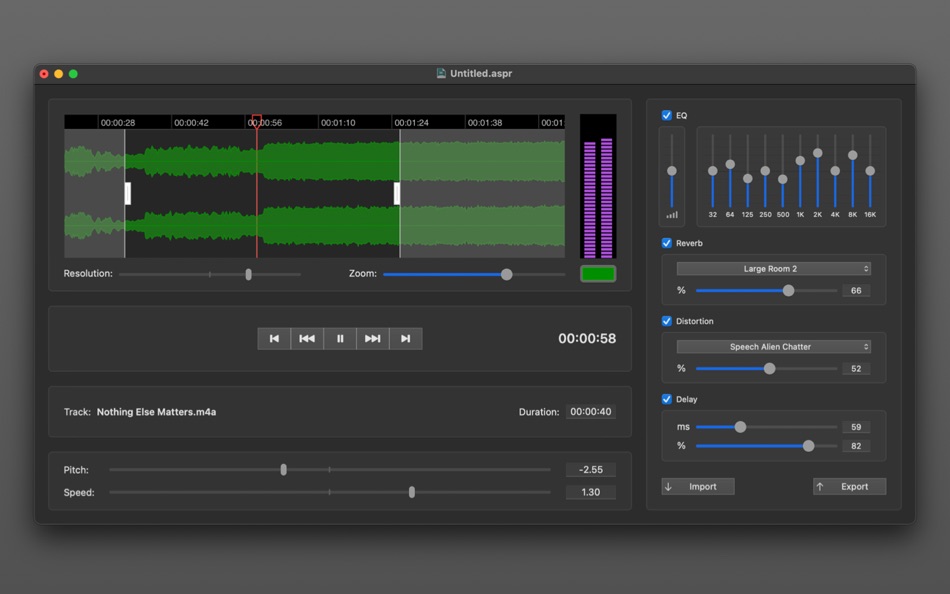Click the red playhead marker on the timeline
The image size is (950, 594).
pos(257,120)
